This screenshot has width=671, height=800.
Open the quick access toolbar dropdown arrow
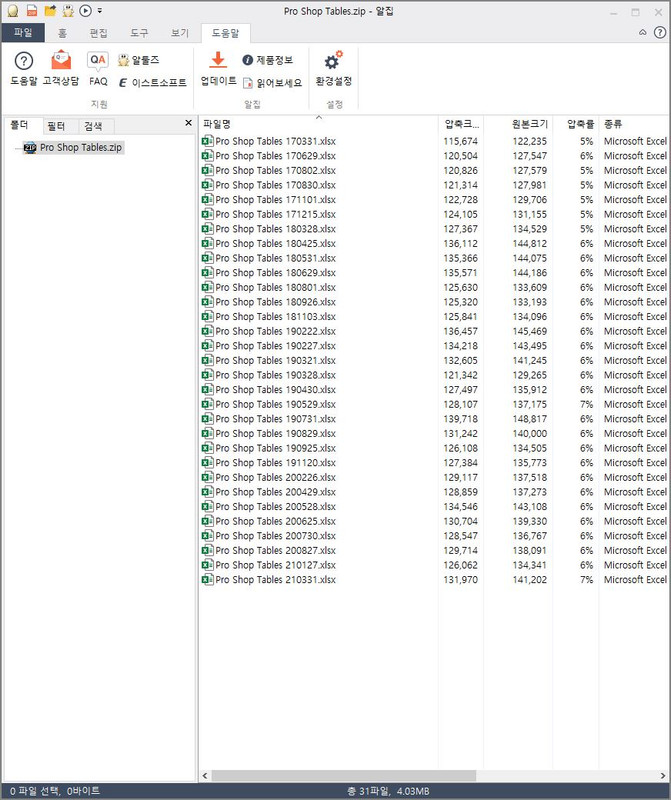[x=100, y=11]
